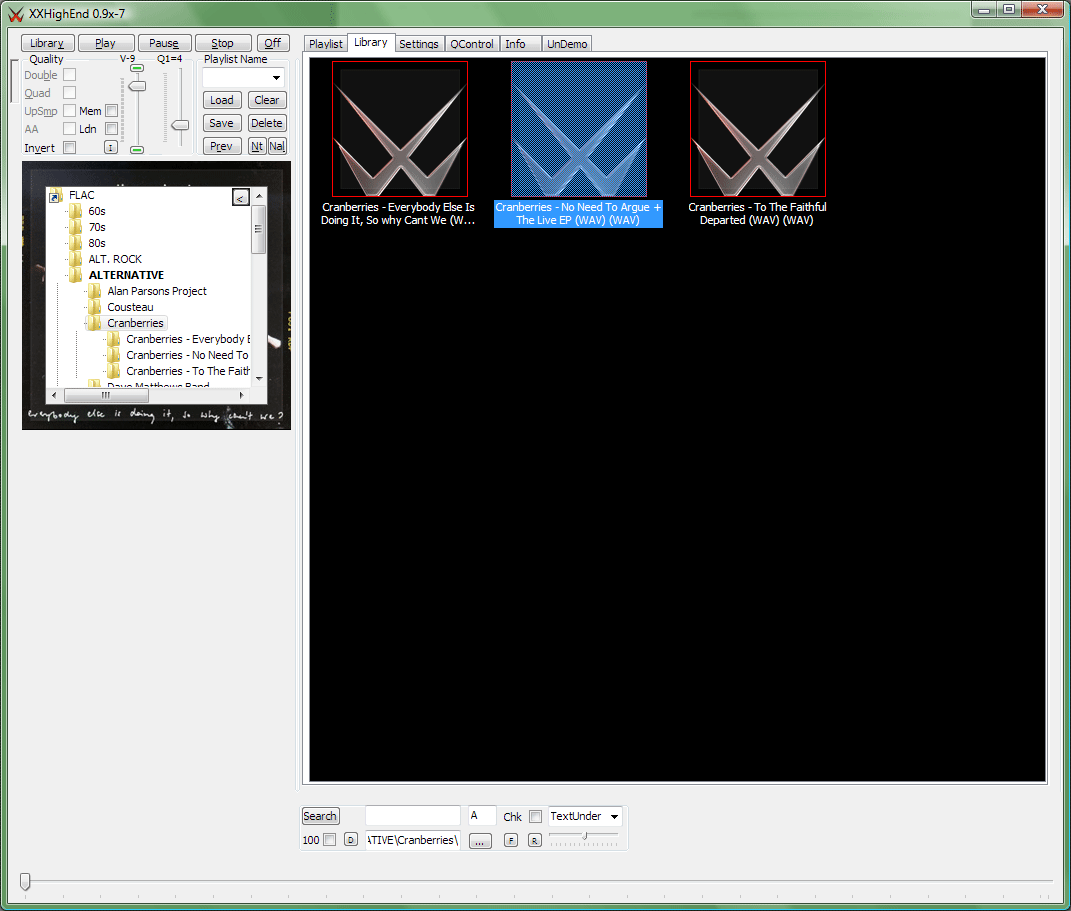
Task: Click the XXHighEnd title bar logo icon
Action: point(16,14)
